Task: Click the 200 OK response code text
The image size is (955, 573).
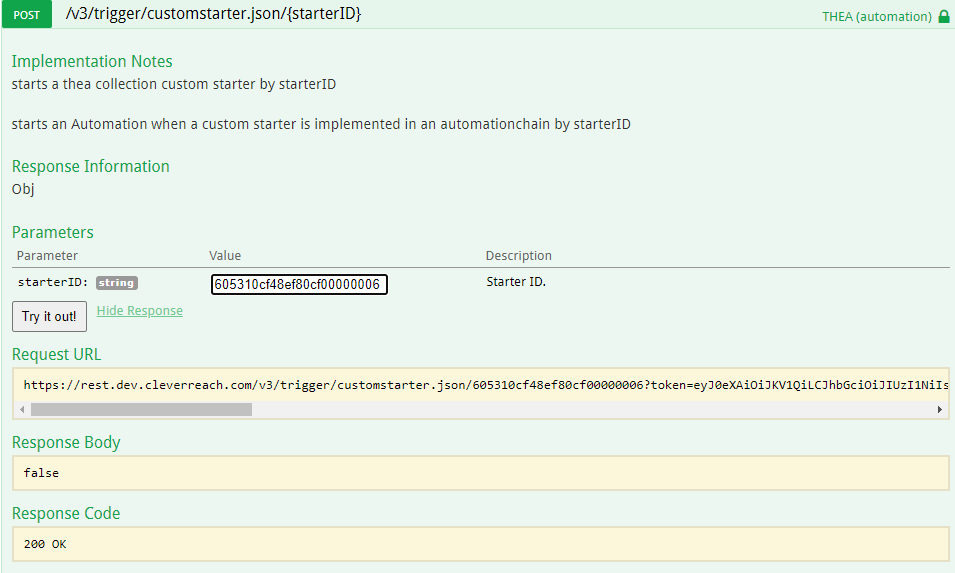Action: click(x=45, y=544)
